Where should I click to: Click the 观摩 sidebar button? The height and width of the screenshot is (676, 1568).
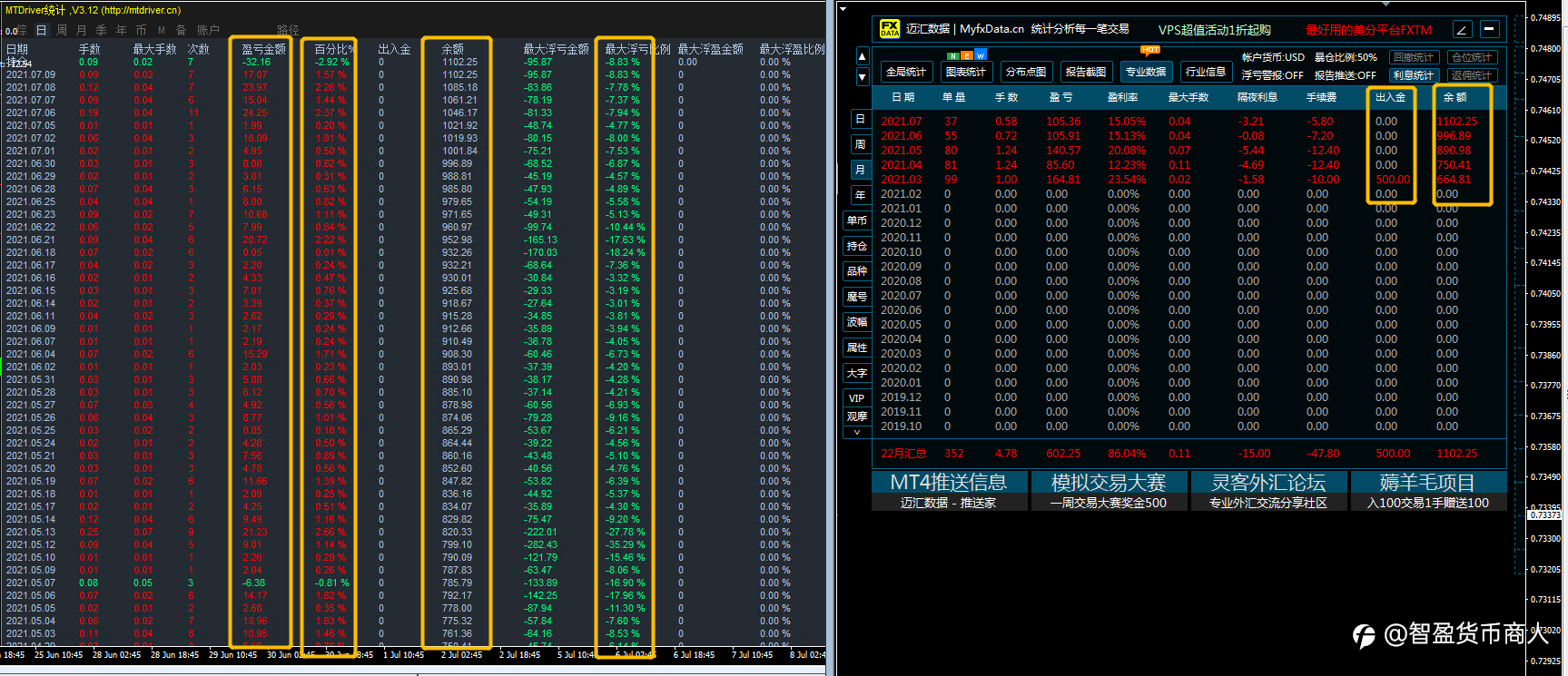(x=857, y=416)
